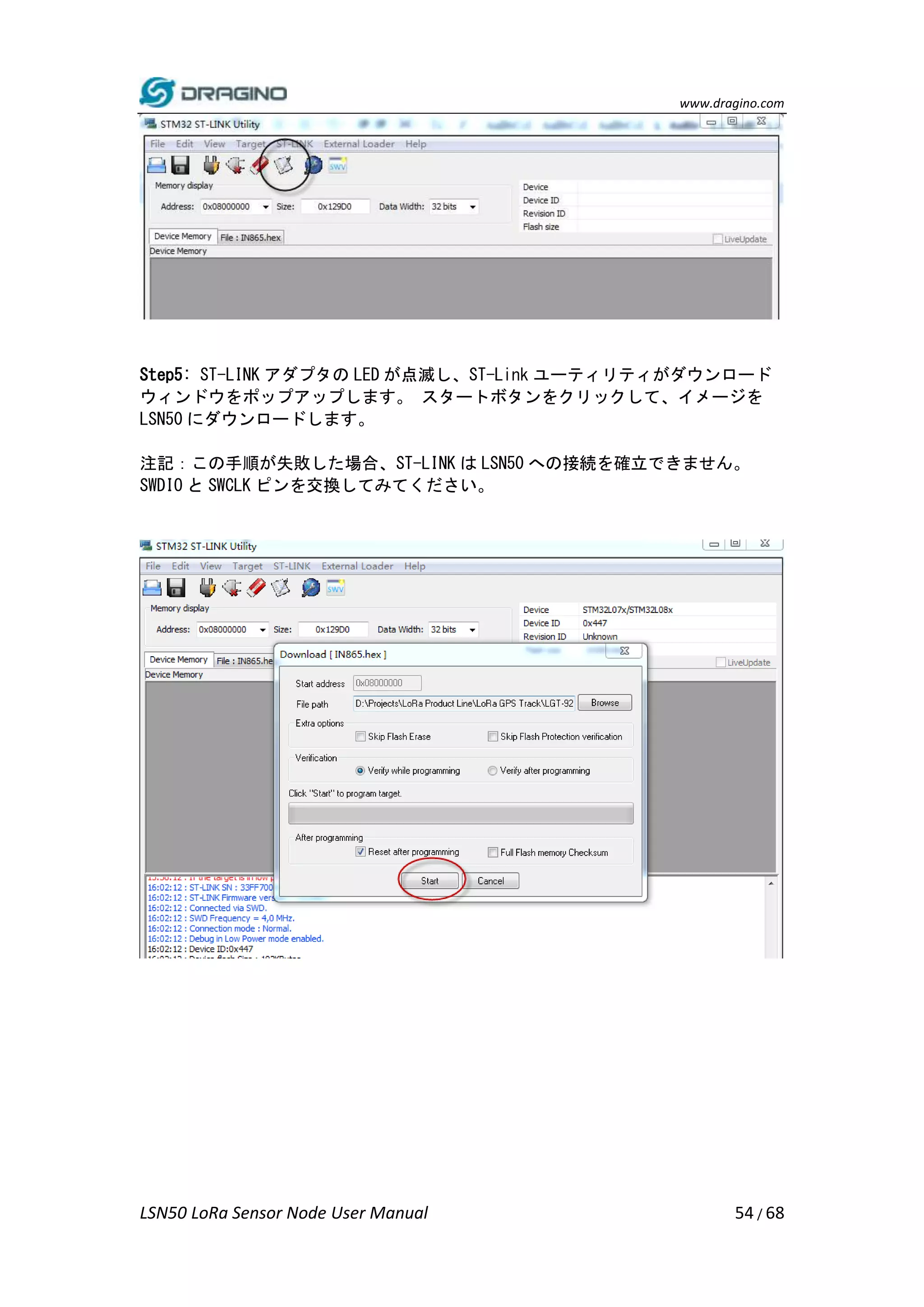
Task: Click log line 'Connected via SWD.'
Action: (x=207, y=908)
